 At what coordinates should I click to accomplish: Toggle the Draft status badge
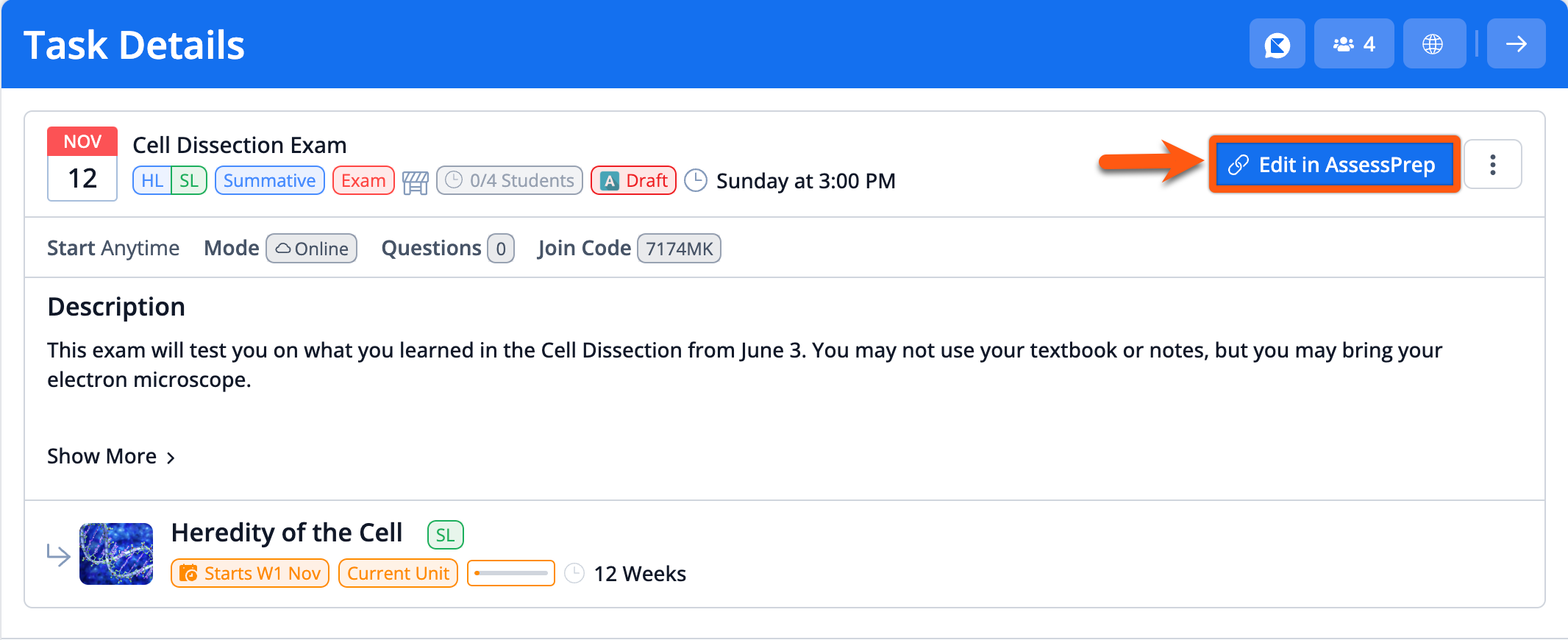[633, 180]
